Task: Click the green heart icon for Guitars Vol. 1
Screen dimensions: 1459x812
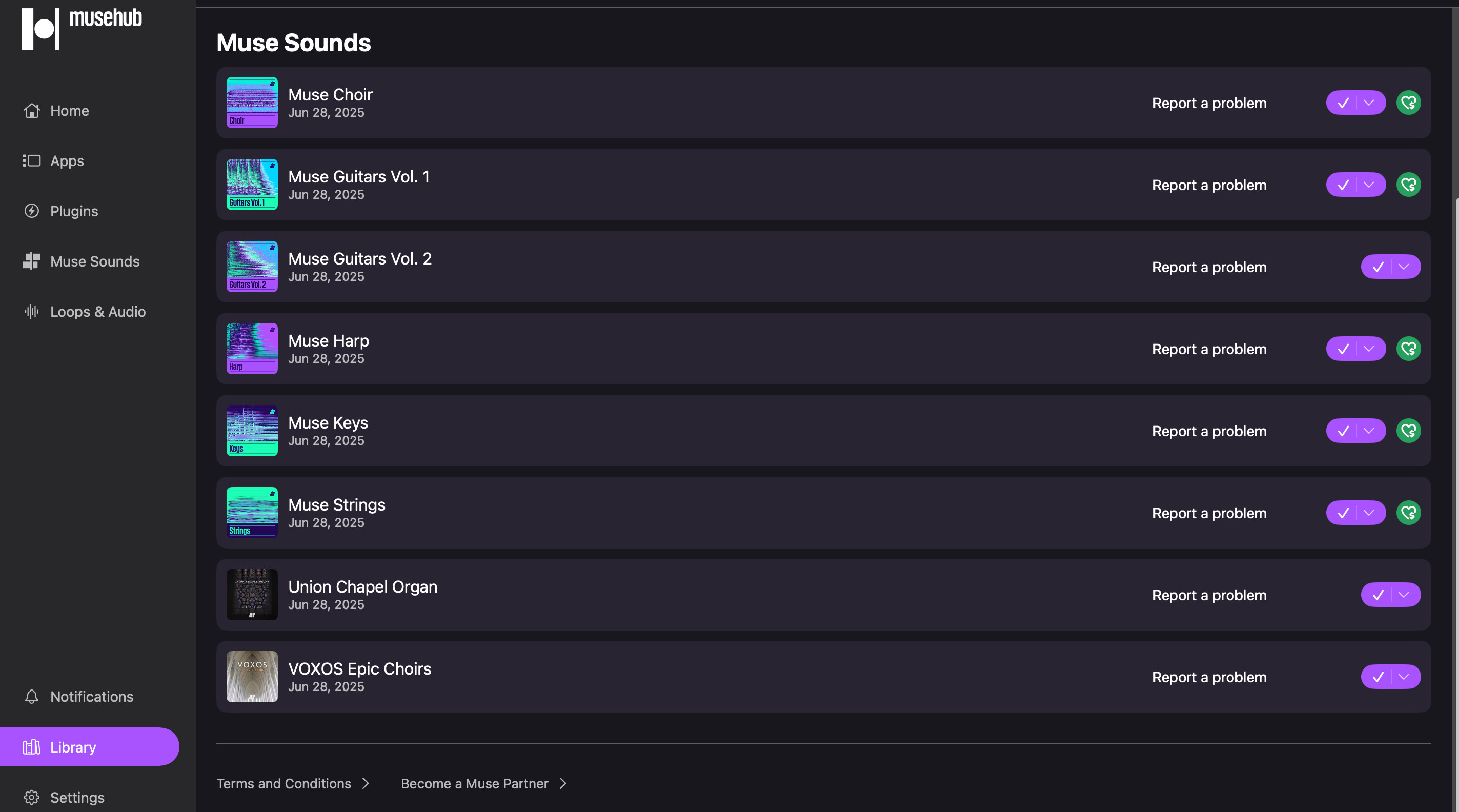Action: tap(1408, 185)
